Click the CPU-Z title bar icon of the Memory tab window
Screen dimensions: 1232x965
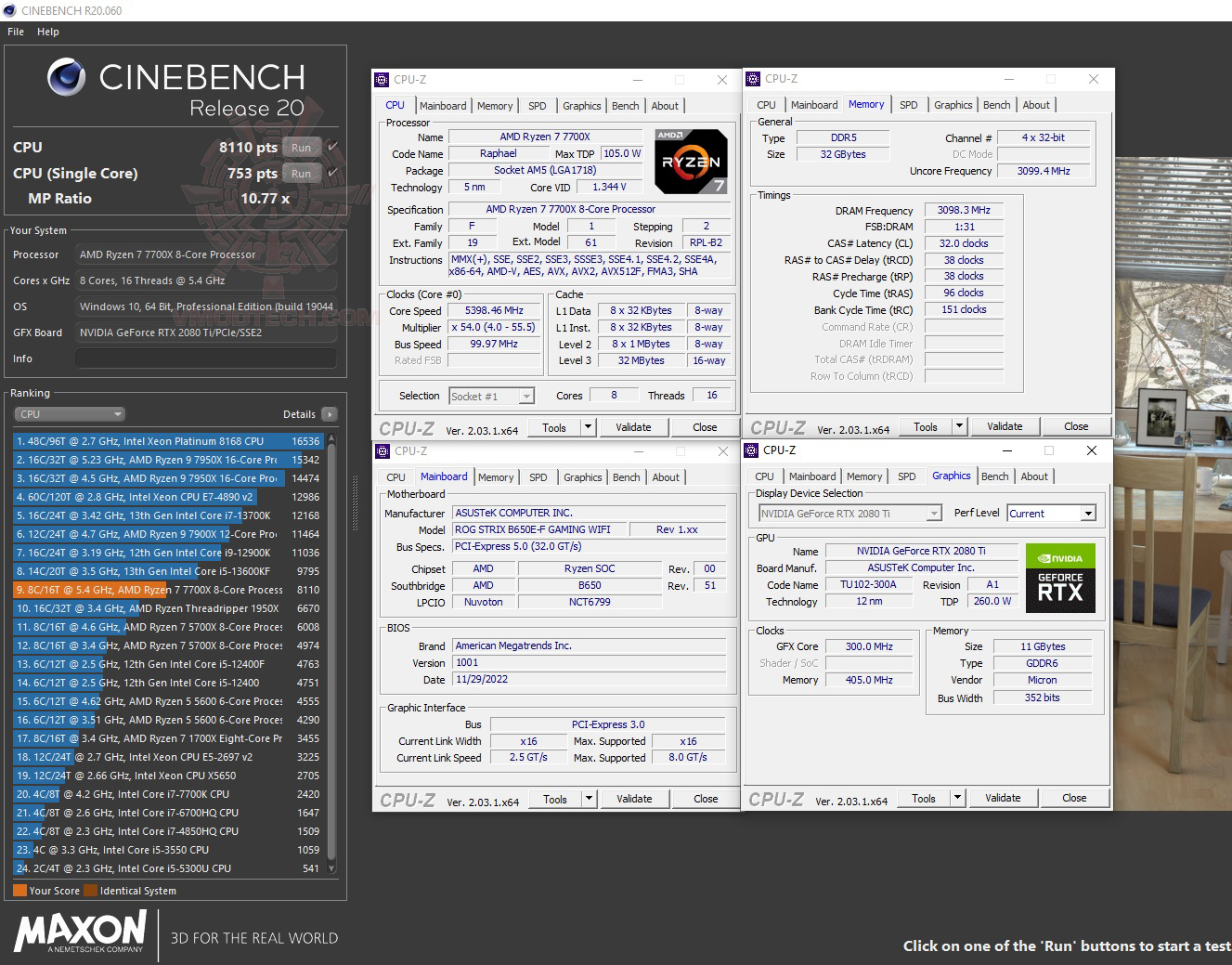click(x=753, y=79)
